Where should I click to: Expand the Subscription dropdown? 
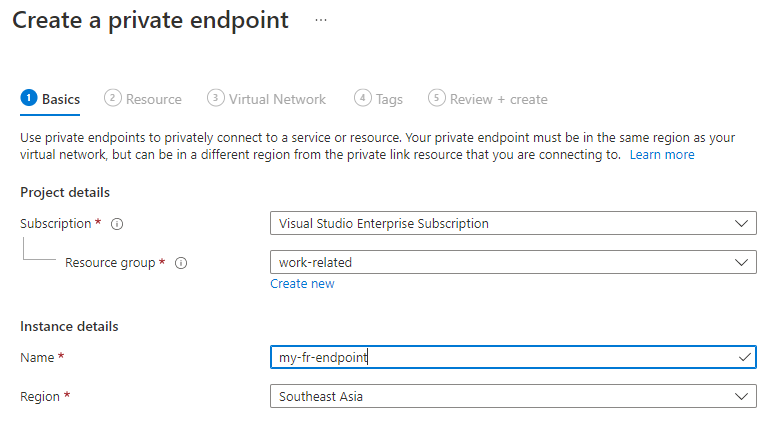tap(513, 224)
